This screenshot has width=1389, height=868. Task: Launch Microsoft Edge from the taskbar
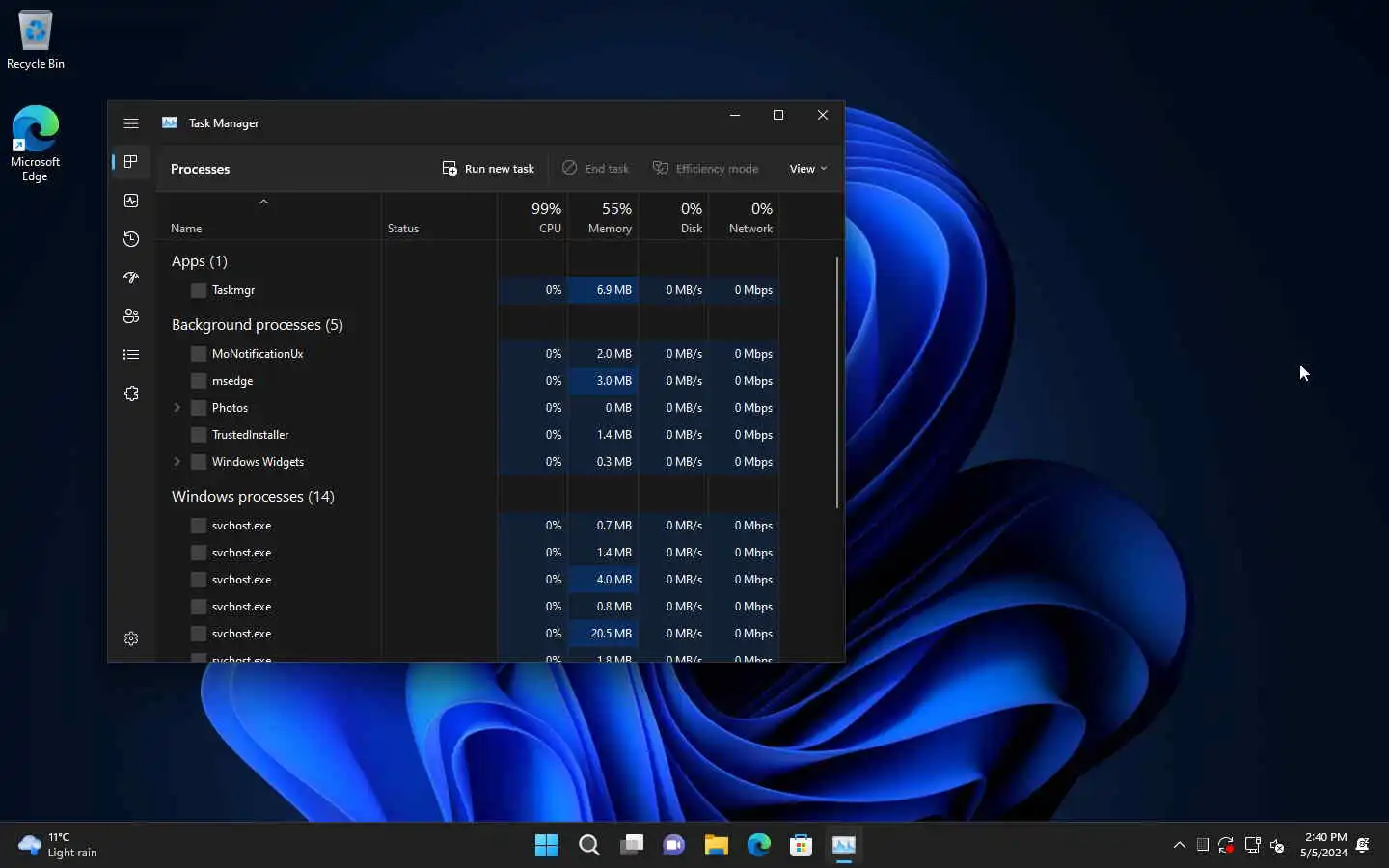point(758,846)
